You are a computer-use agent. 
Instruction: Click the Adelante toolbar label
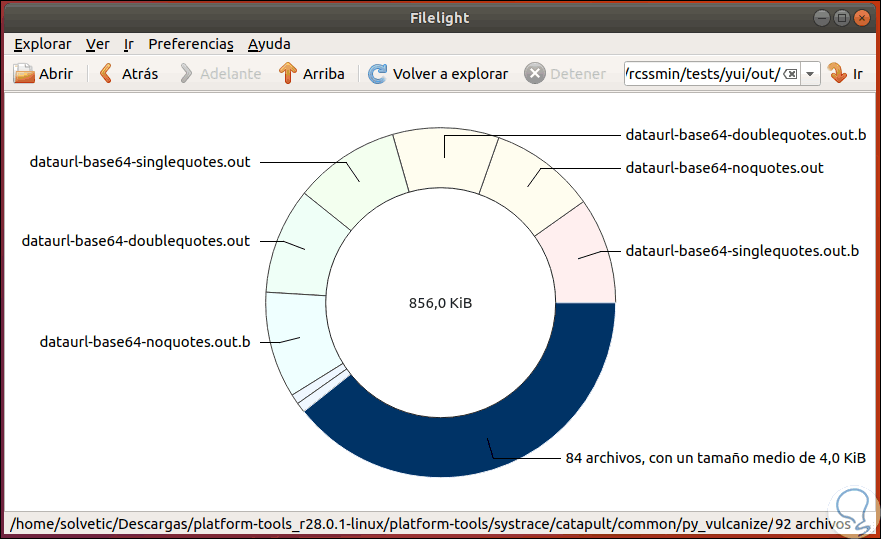[x=230, y=74]
